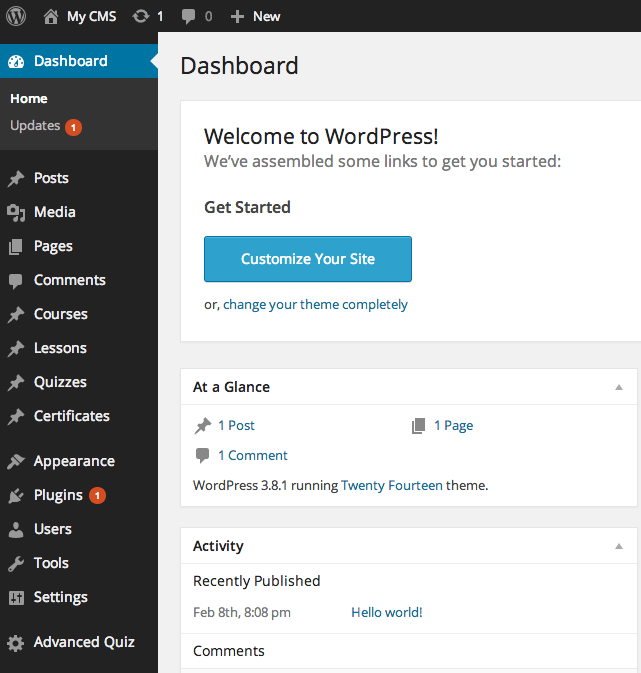Collapse the Activity panel
Image resolution: width=641 pixels, height=673 pixels.
click(619, 546)
